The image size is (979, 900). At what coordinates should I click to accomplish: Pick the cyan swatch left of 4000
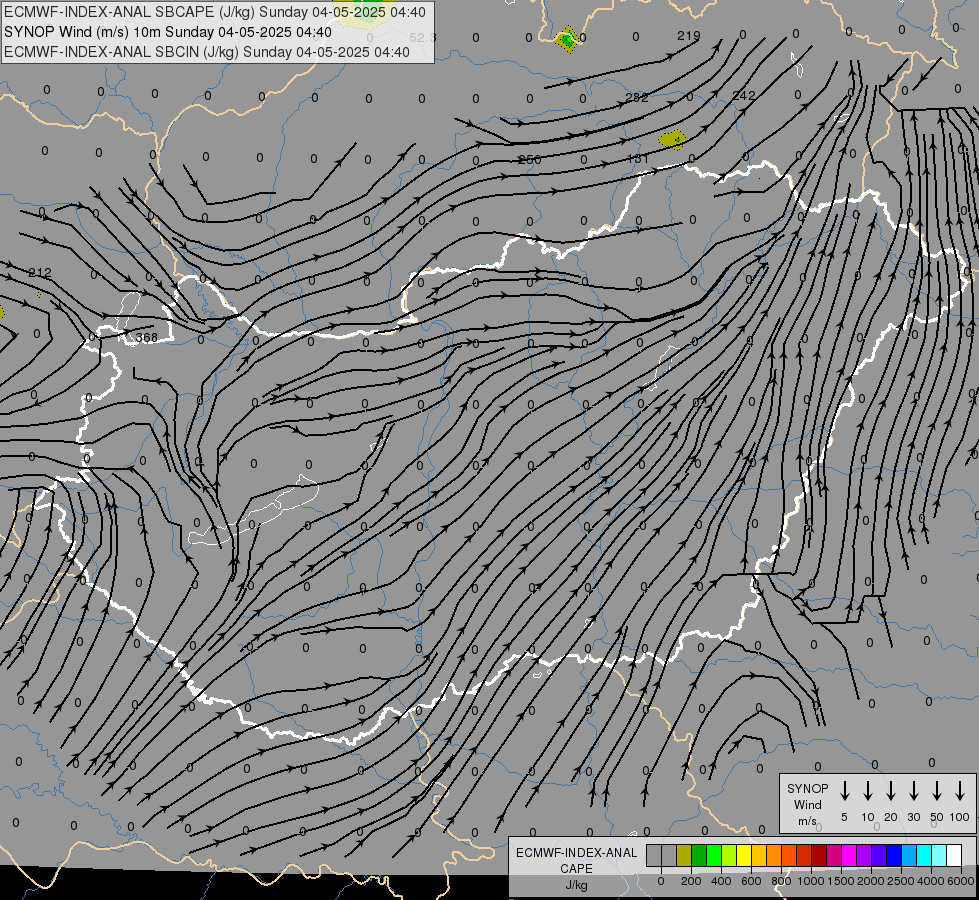[x=923, y=855]
